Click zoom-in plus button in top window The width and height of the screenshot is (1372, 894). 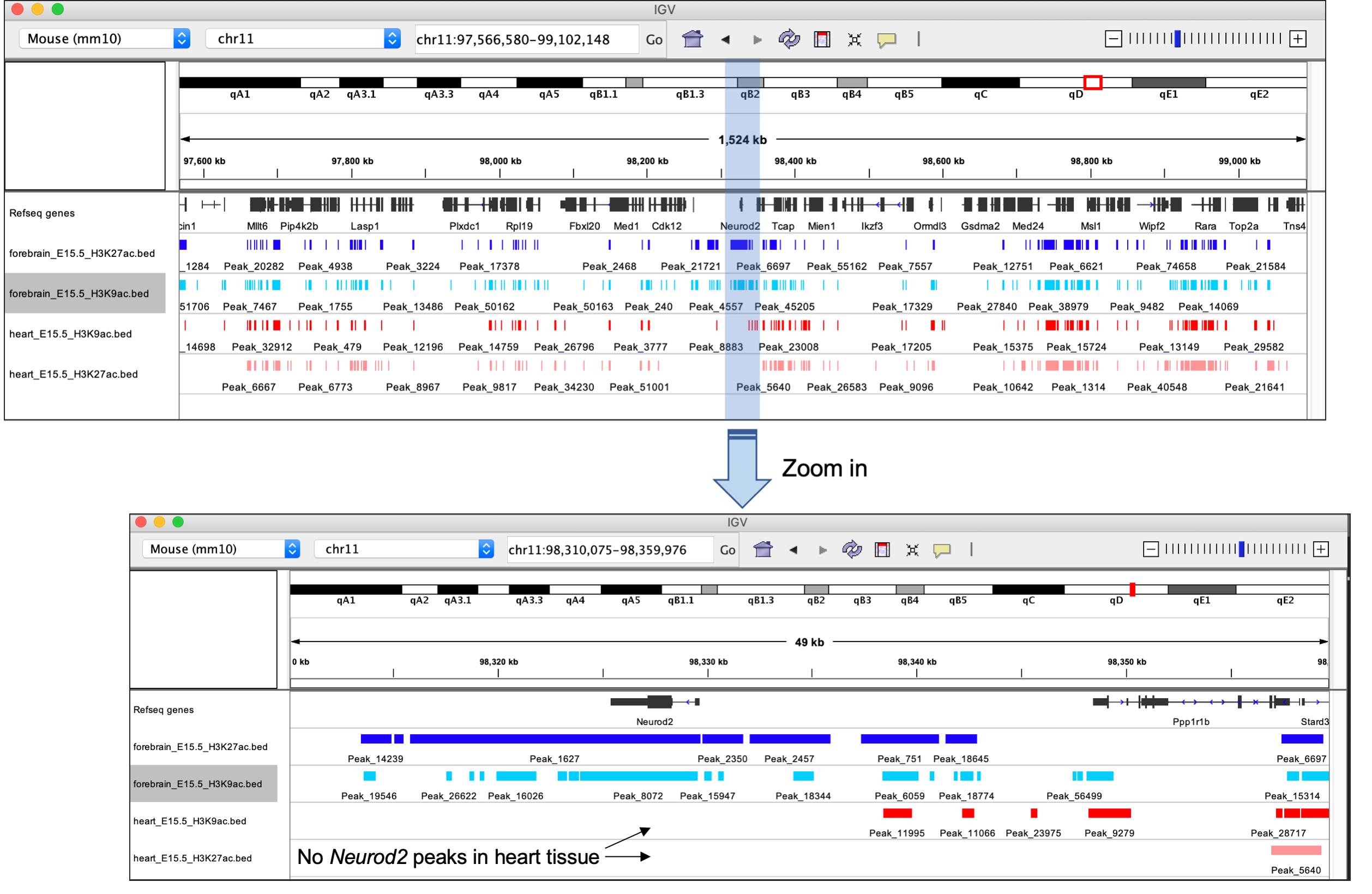[1297, 39]
